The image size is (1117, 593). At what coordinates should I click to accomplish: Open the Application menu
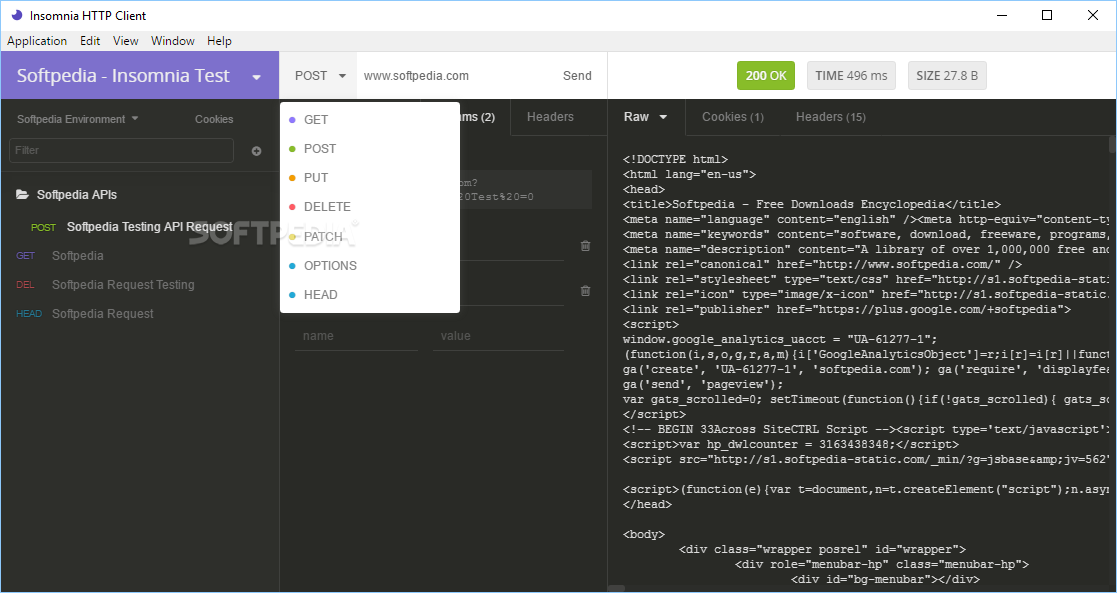point(37,41)
